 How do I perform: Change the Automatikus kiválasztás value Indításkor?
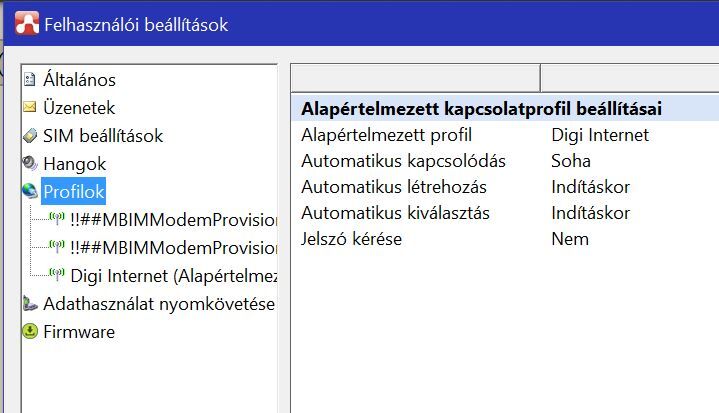click(590, 213)
